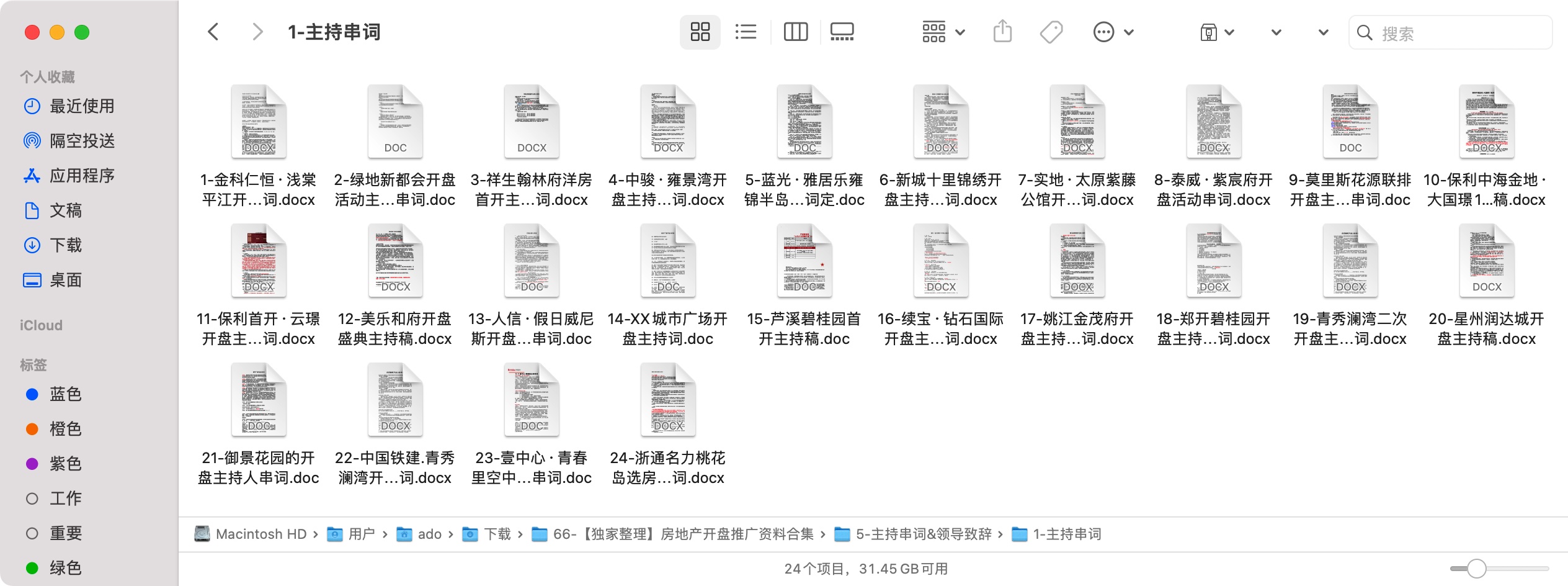Click the icon size slider knob

coord(1476,568)
